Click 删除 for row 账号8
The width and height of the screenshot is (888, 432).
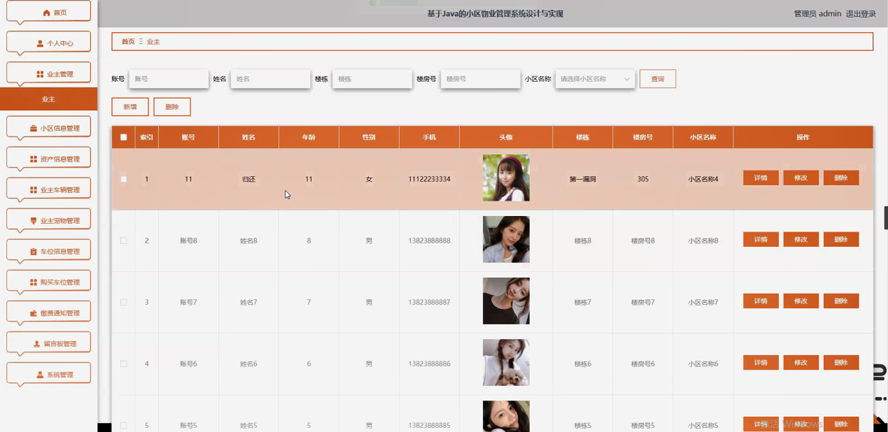tap(841, 239)
